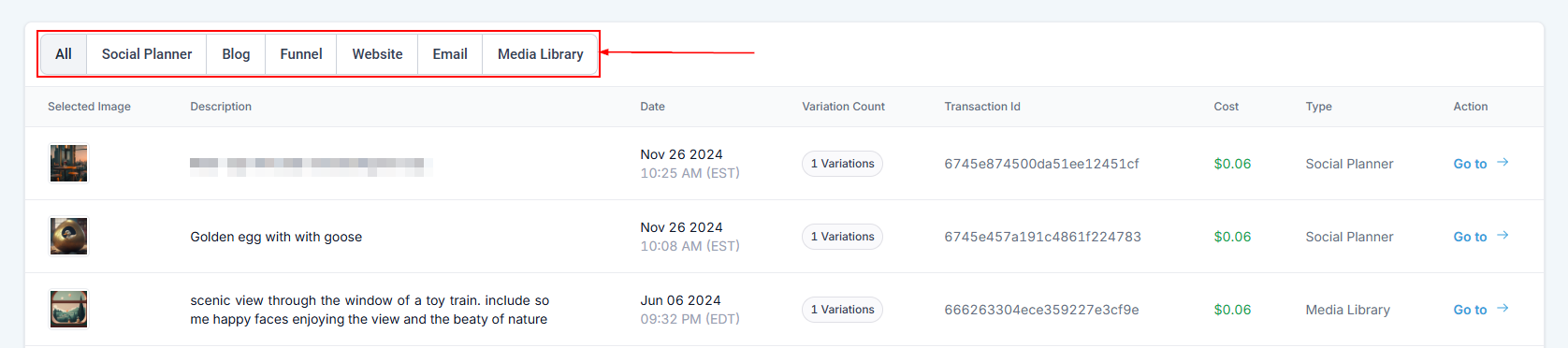This screenshot has height=348, width=1568.
Task: Open the toy train image thumbnail
Action: [x=68, y=310]
